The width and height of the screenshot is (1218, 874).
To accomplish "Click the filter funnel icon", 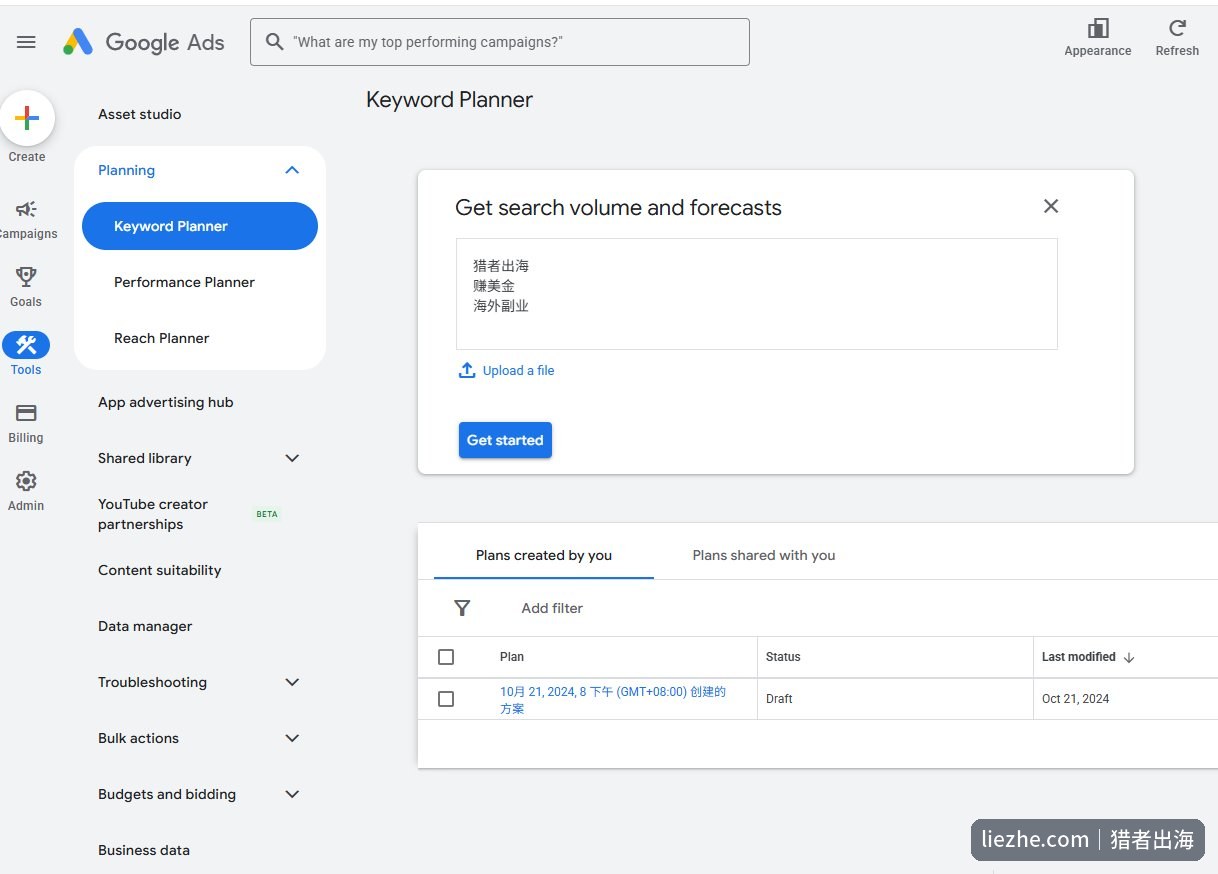I will tap(462, 608).
